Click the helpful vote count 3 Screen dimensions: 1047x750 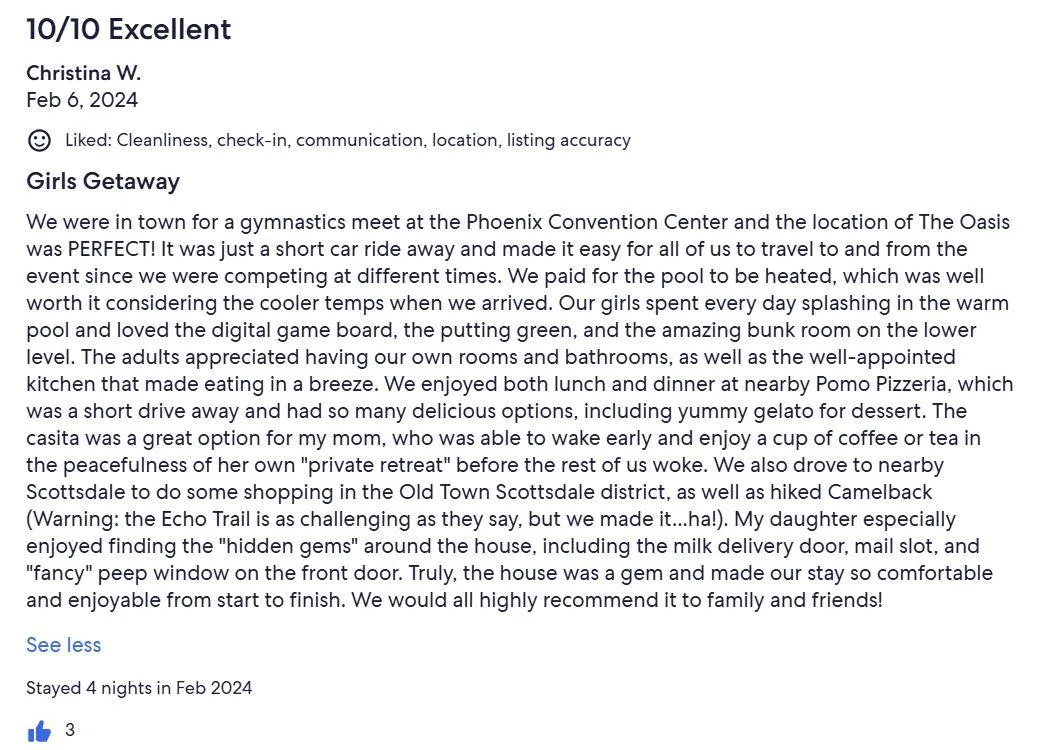pos(69,730)
